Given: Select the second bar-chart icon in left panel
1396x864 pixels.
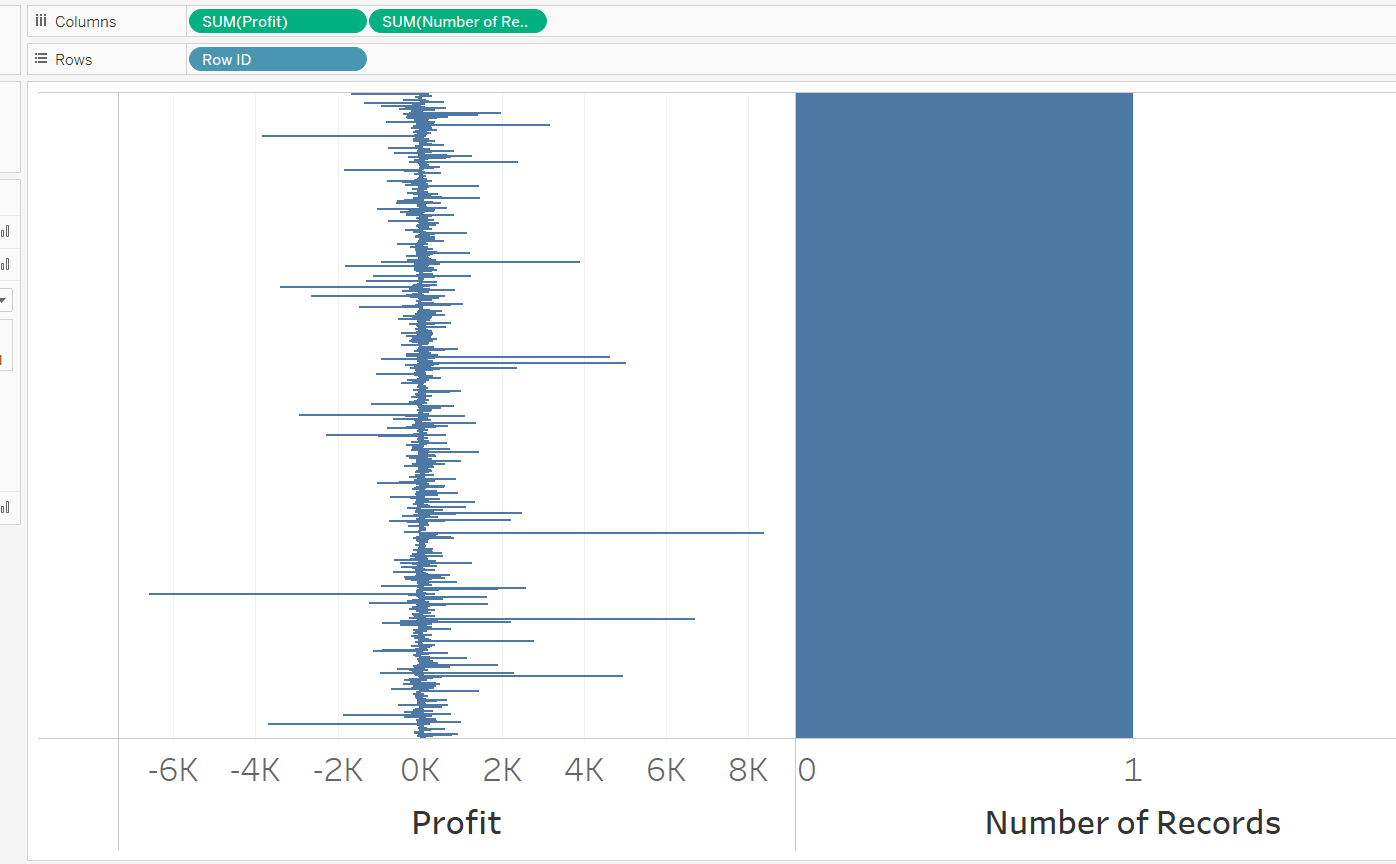Looking at the screenshot, I should click(x=4, y=265).
